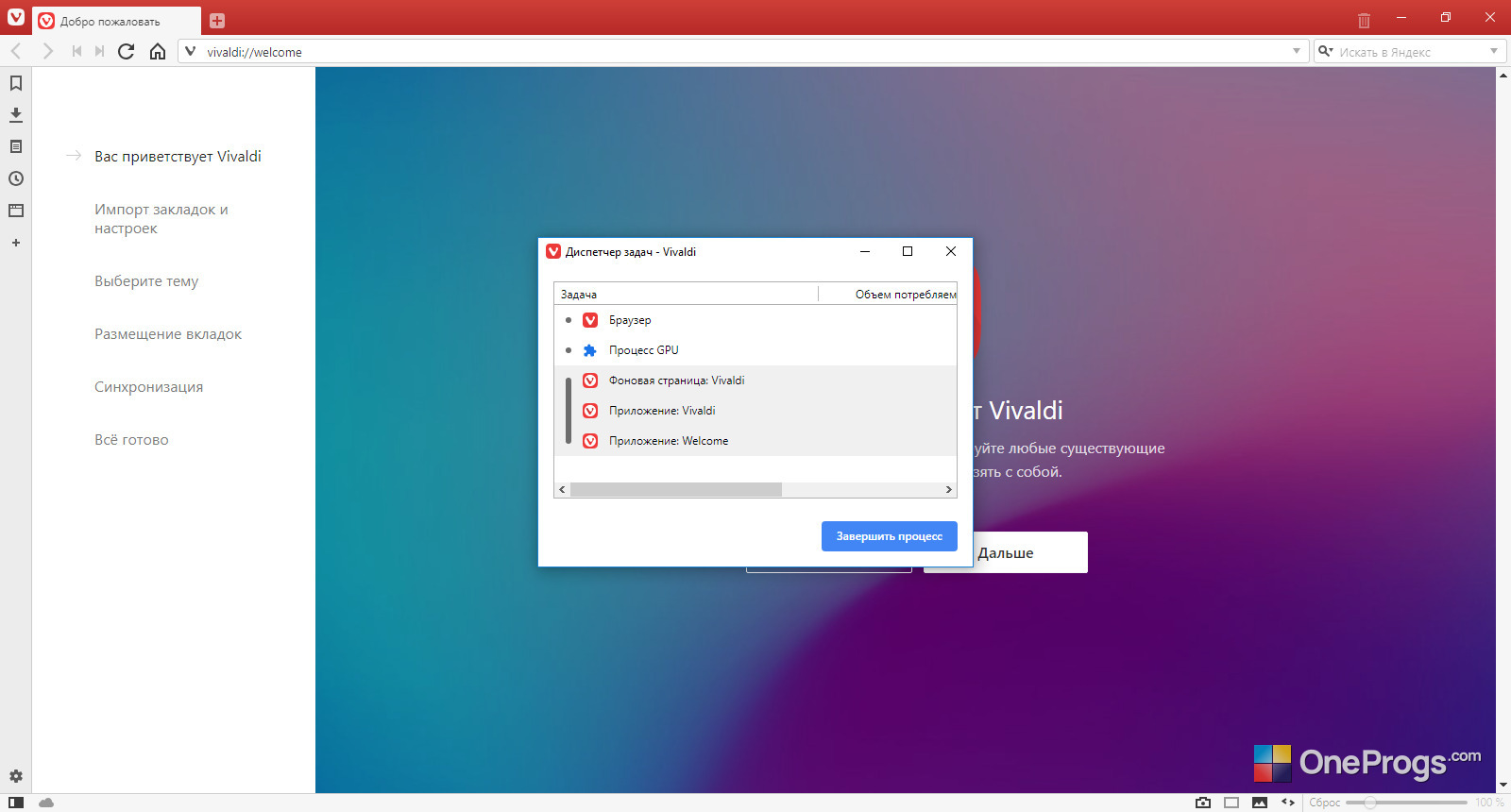Focus the Искать в Яндекс search field

click(1410, 52)
